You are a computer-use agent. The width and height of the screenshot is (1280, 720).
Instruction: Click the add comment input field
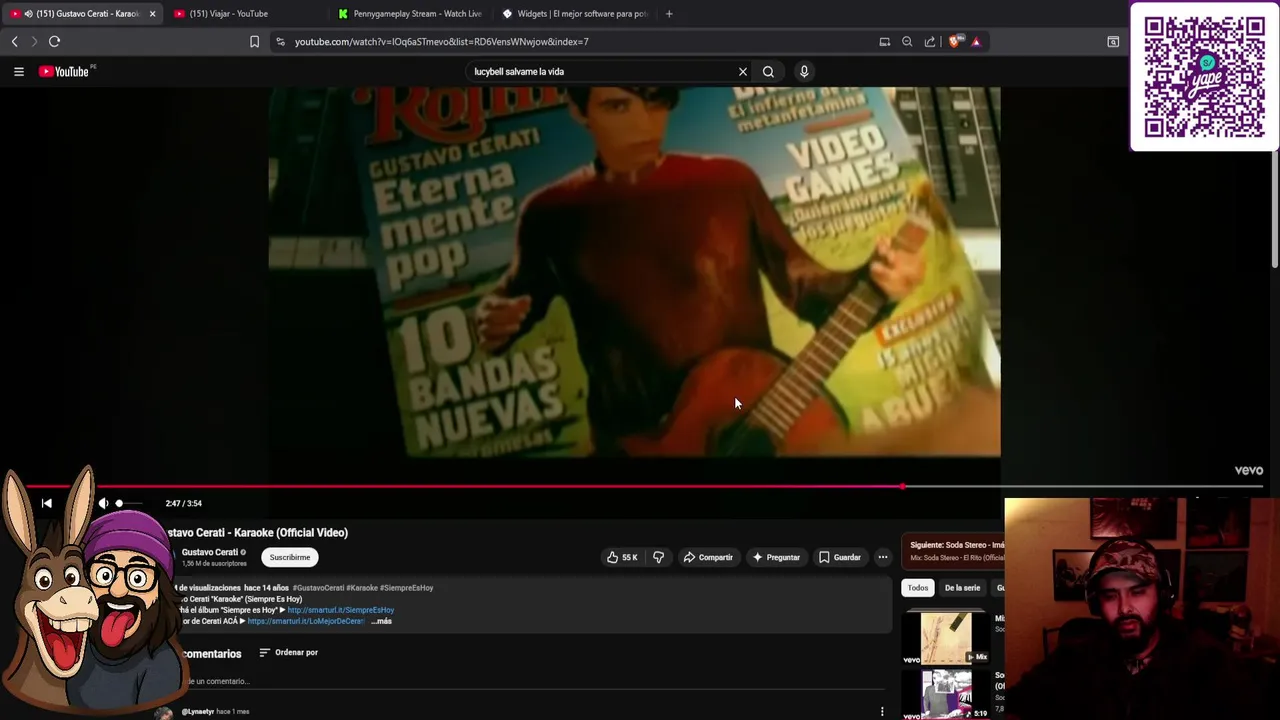[x=535, y=682]
